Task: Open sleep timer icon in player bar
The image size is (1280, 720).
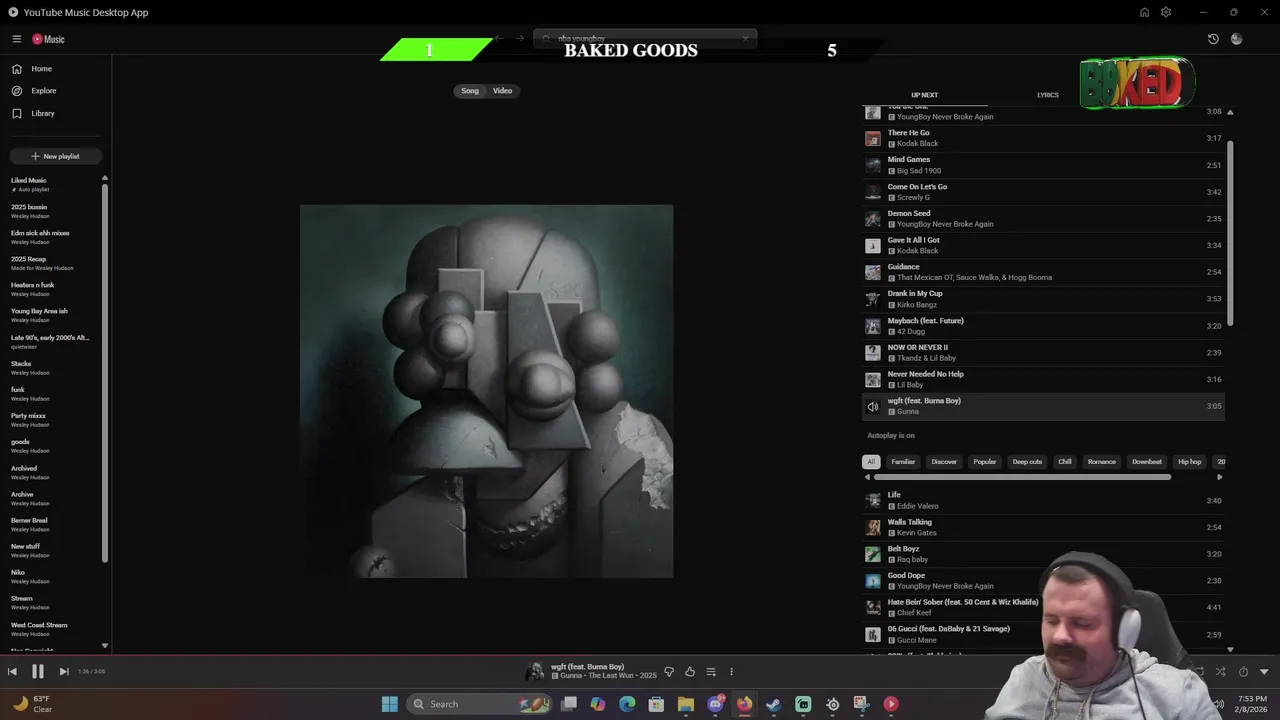Action: point(1243,672)
